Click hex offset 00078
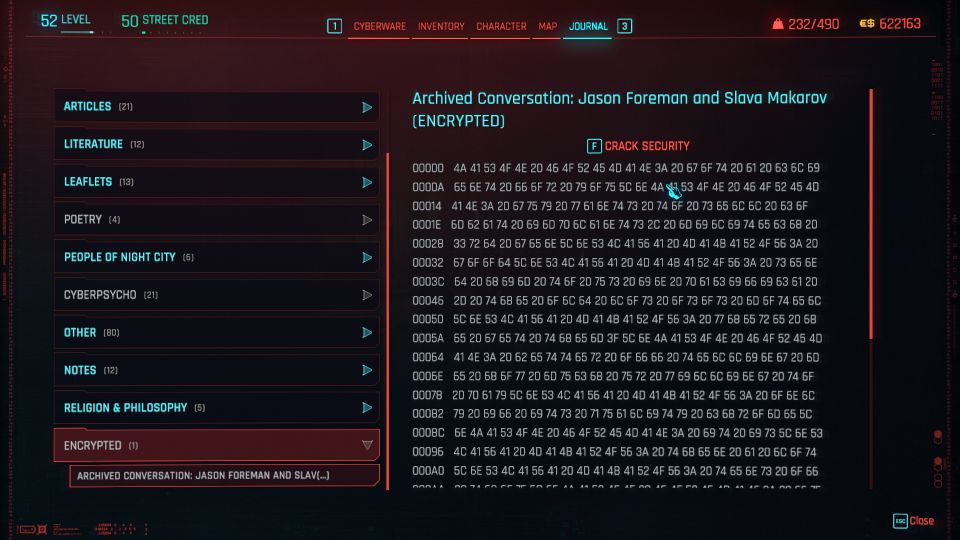Image resolution: width=960 pixels, height=540 pixels. [427, 396]
